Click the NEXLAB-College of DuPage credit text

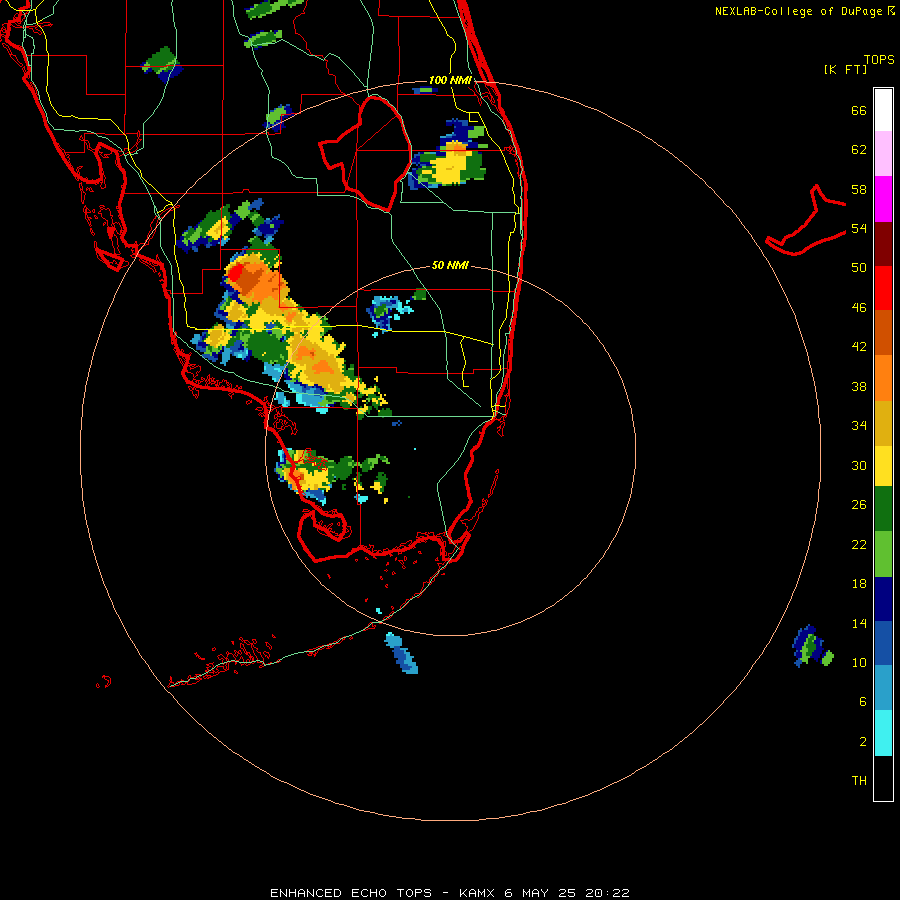[798, 11]
